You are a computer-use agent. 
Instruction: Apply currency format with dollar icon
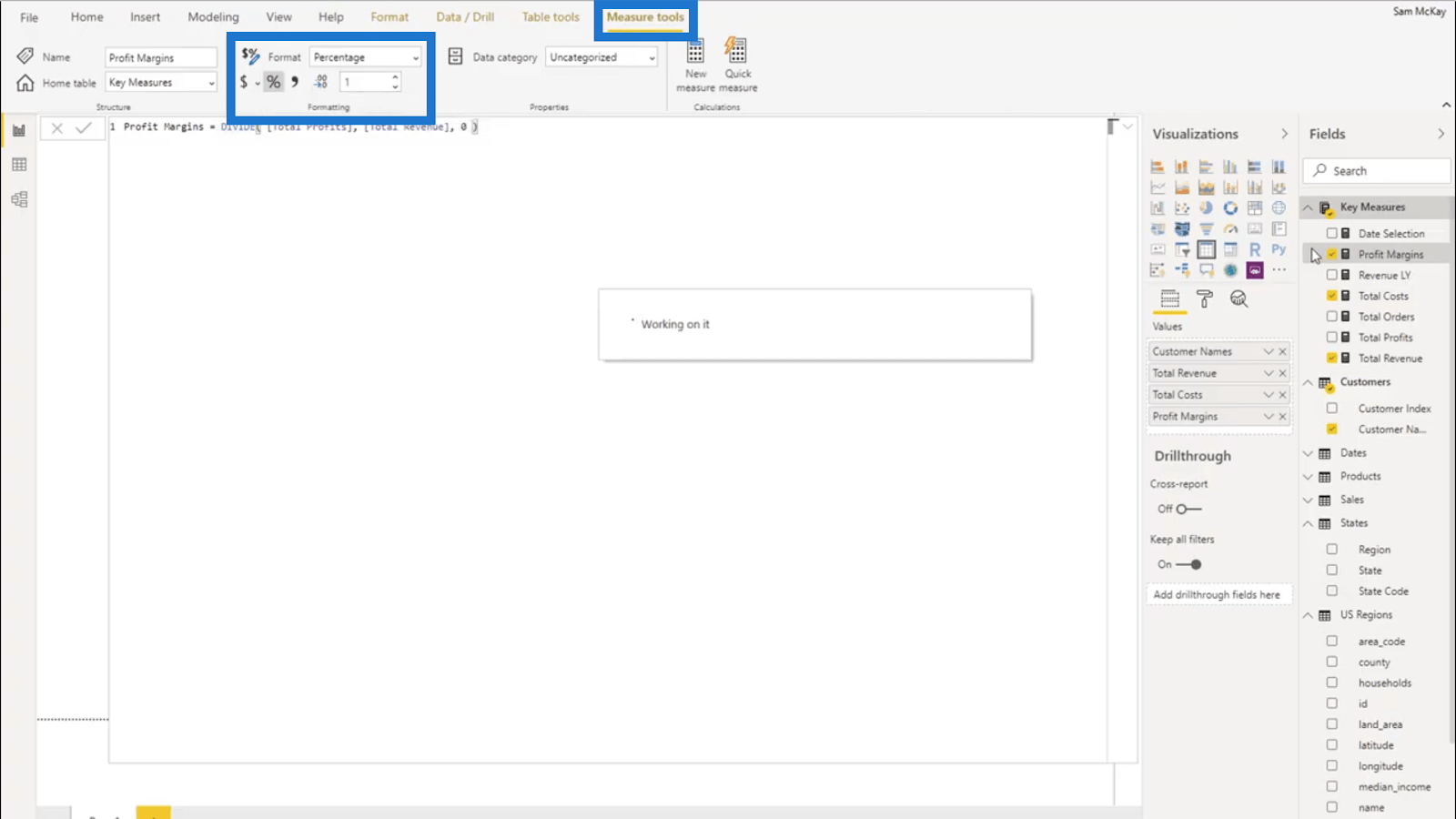[243, 82]
